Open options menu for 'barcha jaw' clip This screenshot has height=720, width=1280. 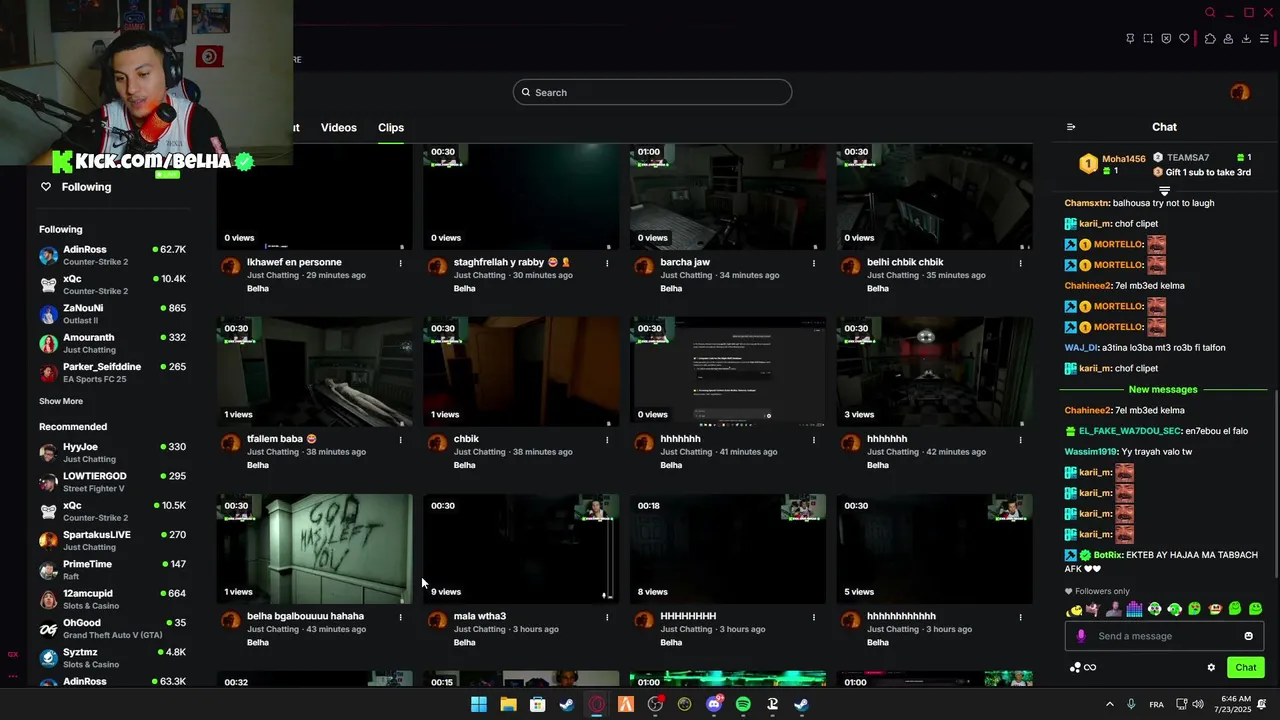coord(814,263)
